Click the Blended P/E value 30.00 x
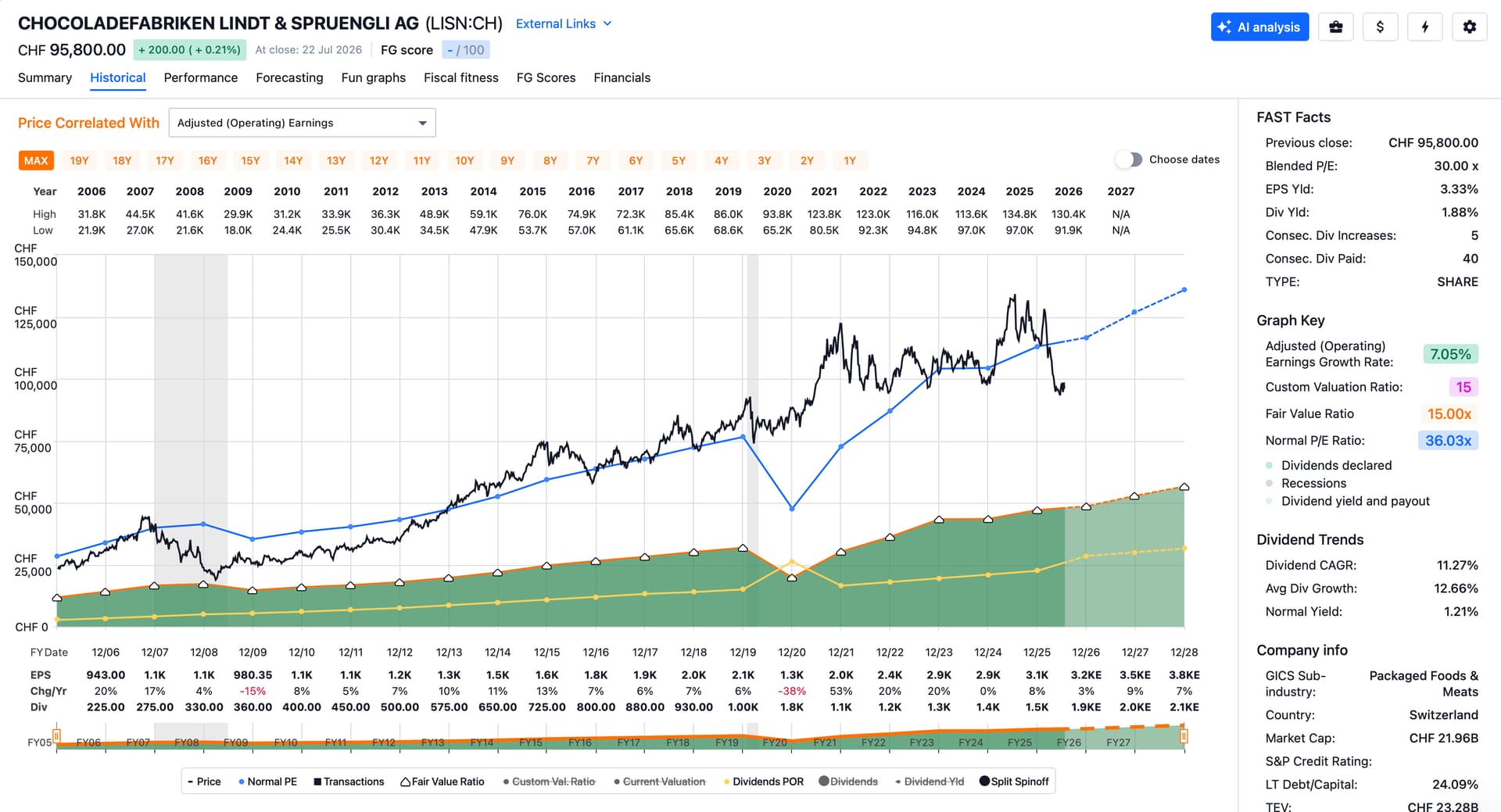The image size is (1501, 812). pyautogui.click(x=1456, y=166)
